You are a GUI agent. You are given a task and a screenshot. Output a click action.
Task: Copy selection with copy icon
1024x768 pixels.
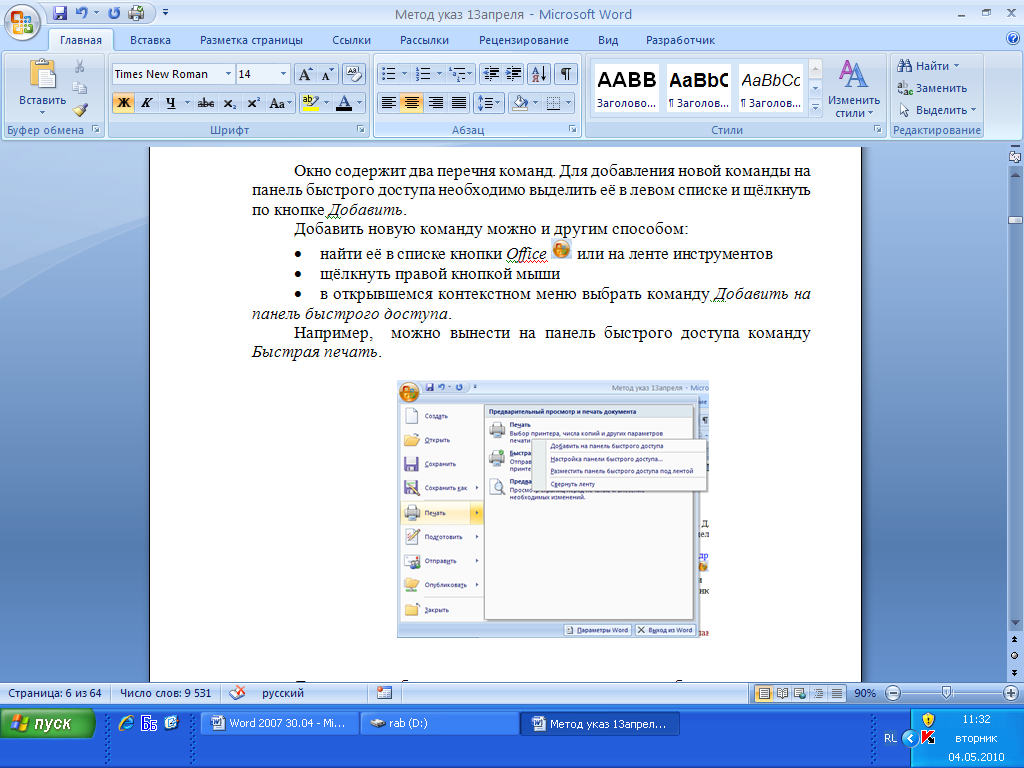(x=80, y=88)
